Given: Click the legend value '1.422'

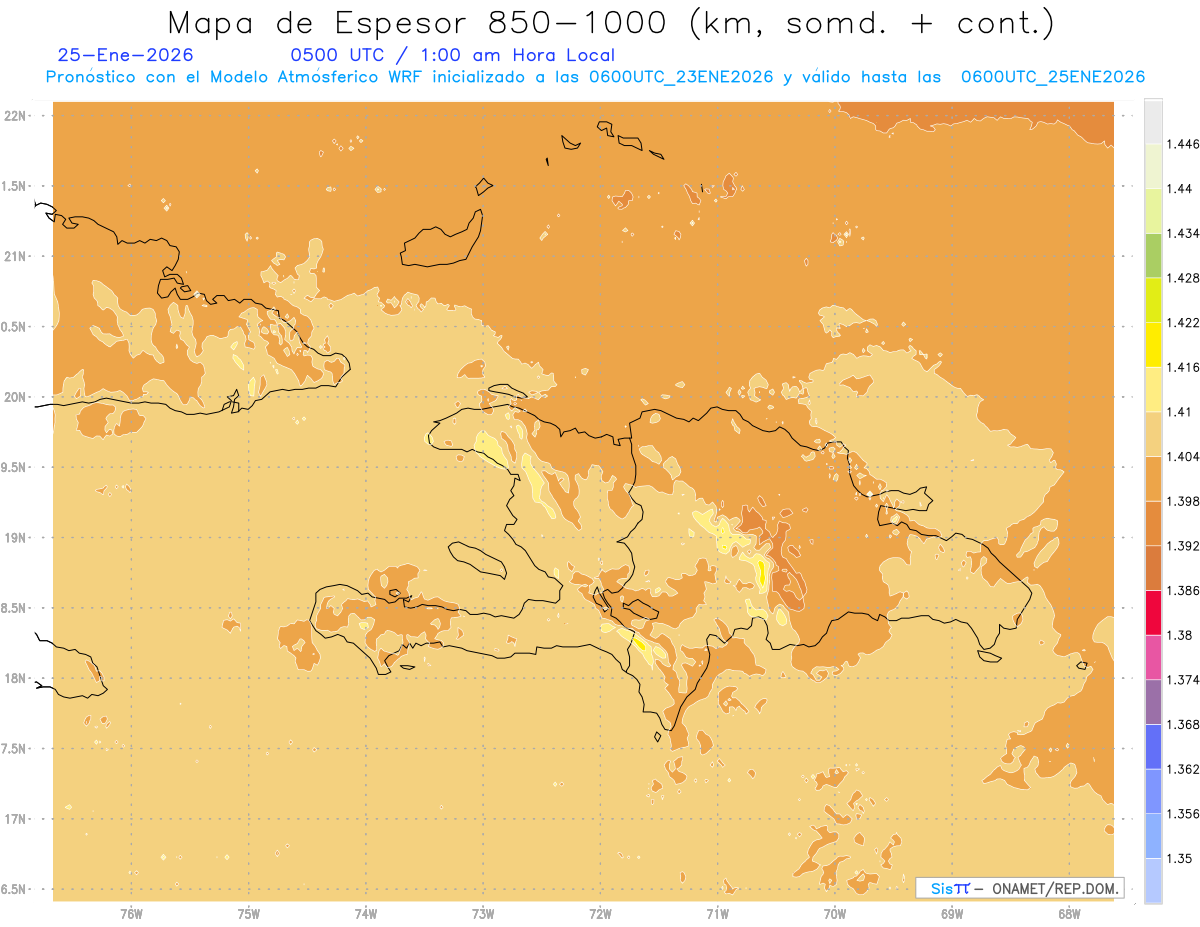Looking at the screenshot, I should pyautogui.click(x=1183, y=323).
